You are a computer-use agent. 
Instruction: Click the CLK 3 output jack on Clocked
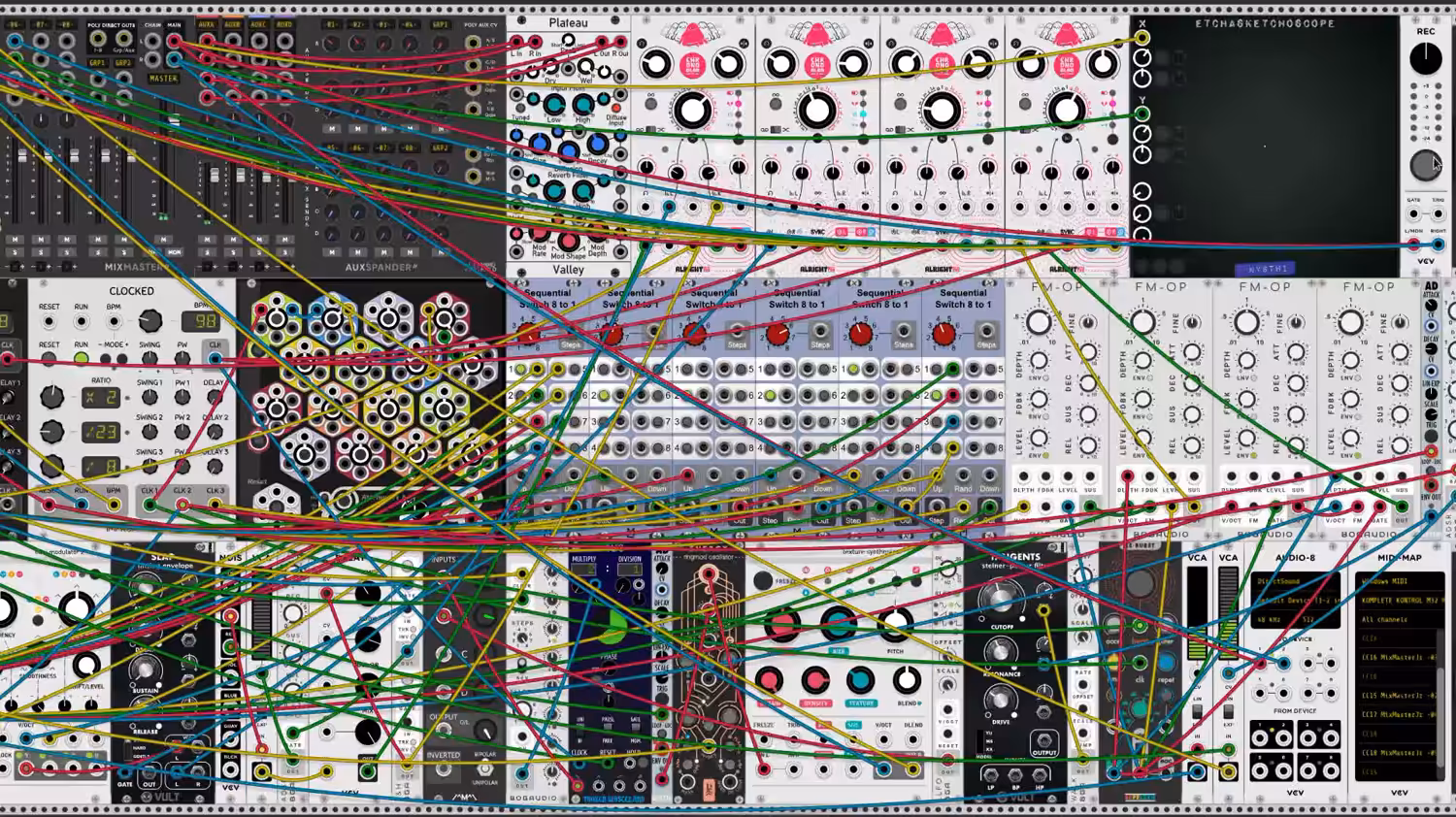point(215,505)
